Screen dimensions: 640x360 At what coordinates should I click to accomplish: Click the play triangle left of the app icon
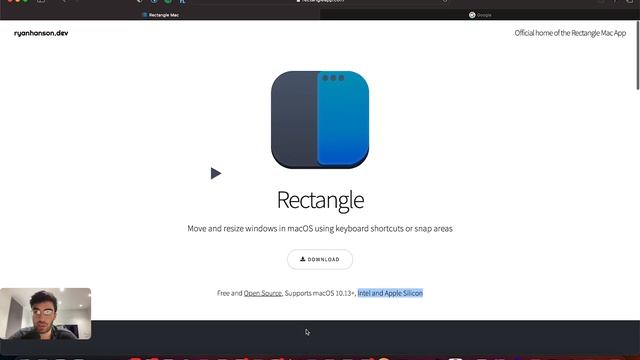[216, 173]
